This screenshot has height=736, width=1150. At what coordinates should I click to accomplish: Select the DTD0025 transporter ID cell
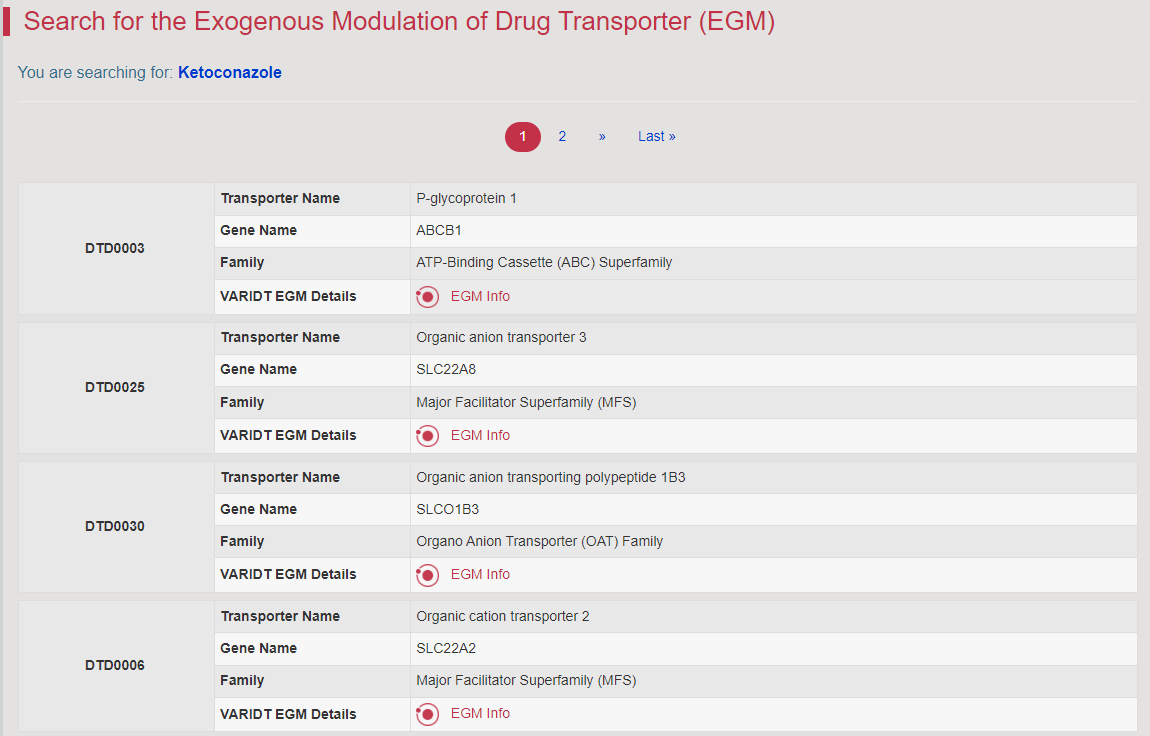(115, 387)
